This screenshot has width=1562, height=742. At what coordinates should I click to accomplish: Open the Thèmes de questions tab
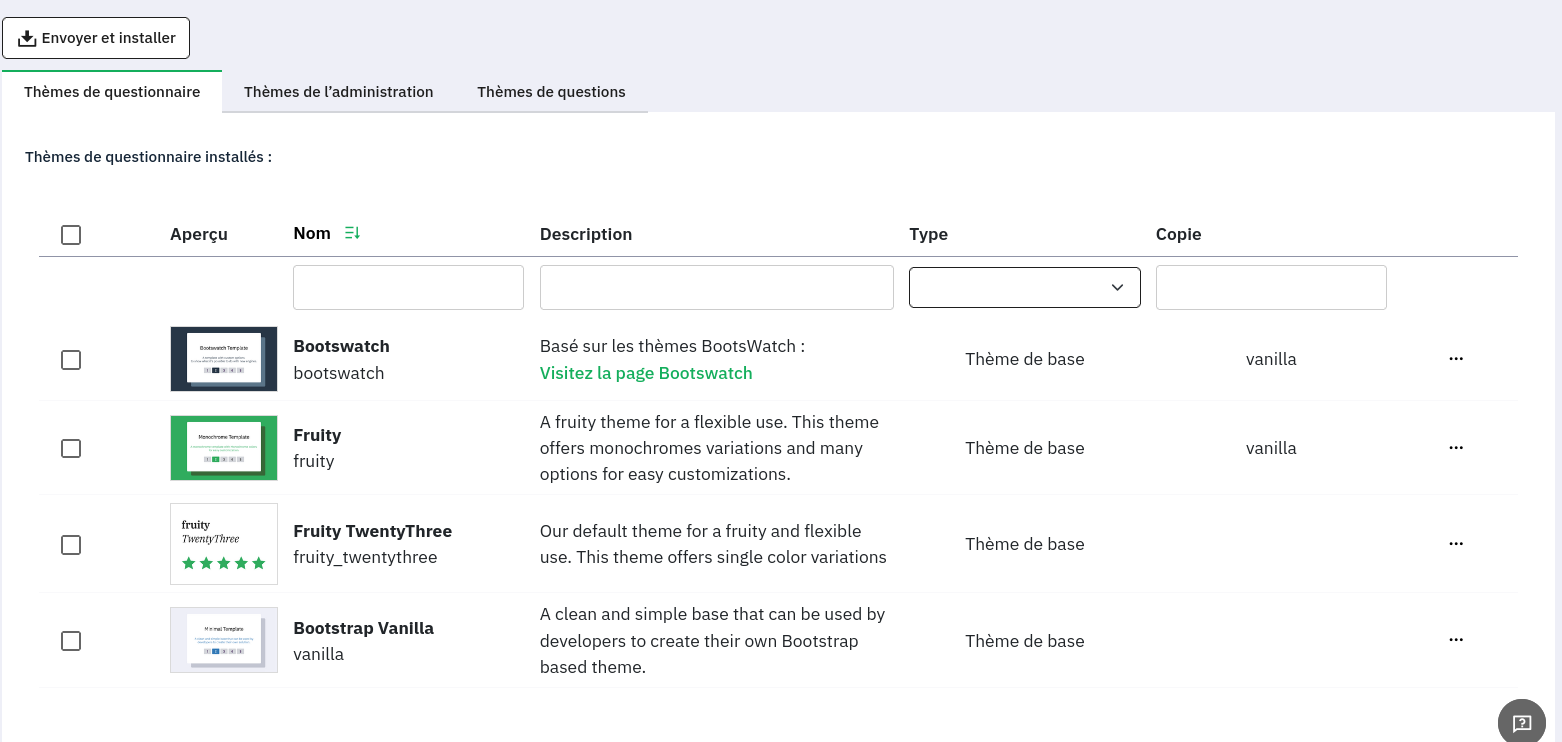(551, 92)
